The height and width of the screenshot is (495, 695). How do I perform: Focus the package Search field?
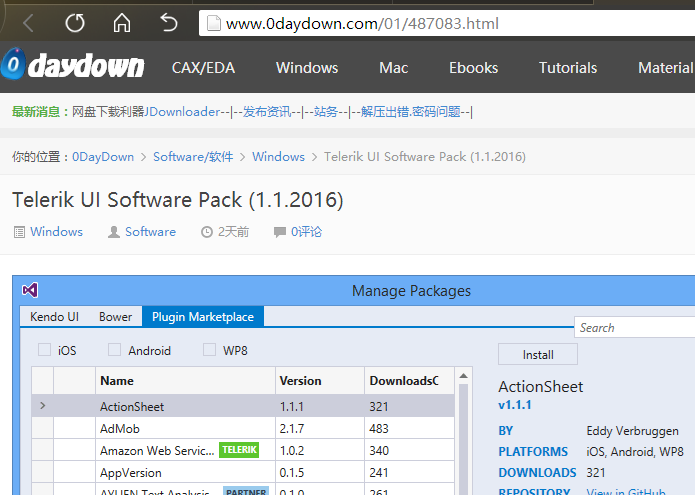click(x=635, y=327)
